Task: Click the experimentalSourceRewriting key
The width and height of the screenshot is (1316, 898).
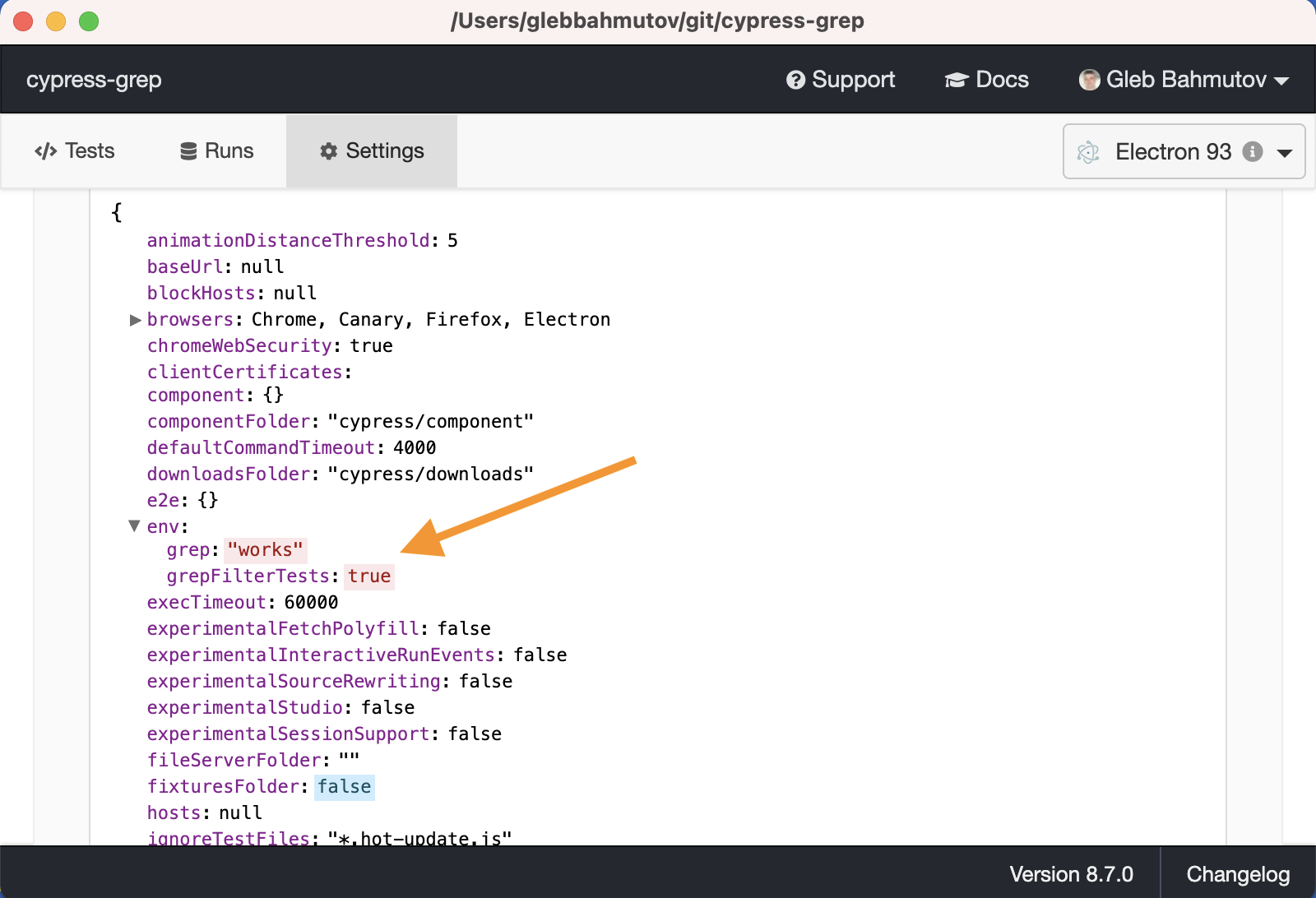Action: pyautogui.click(x=294, y=681)
